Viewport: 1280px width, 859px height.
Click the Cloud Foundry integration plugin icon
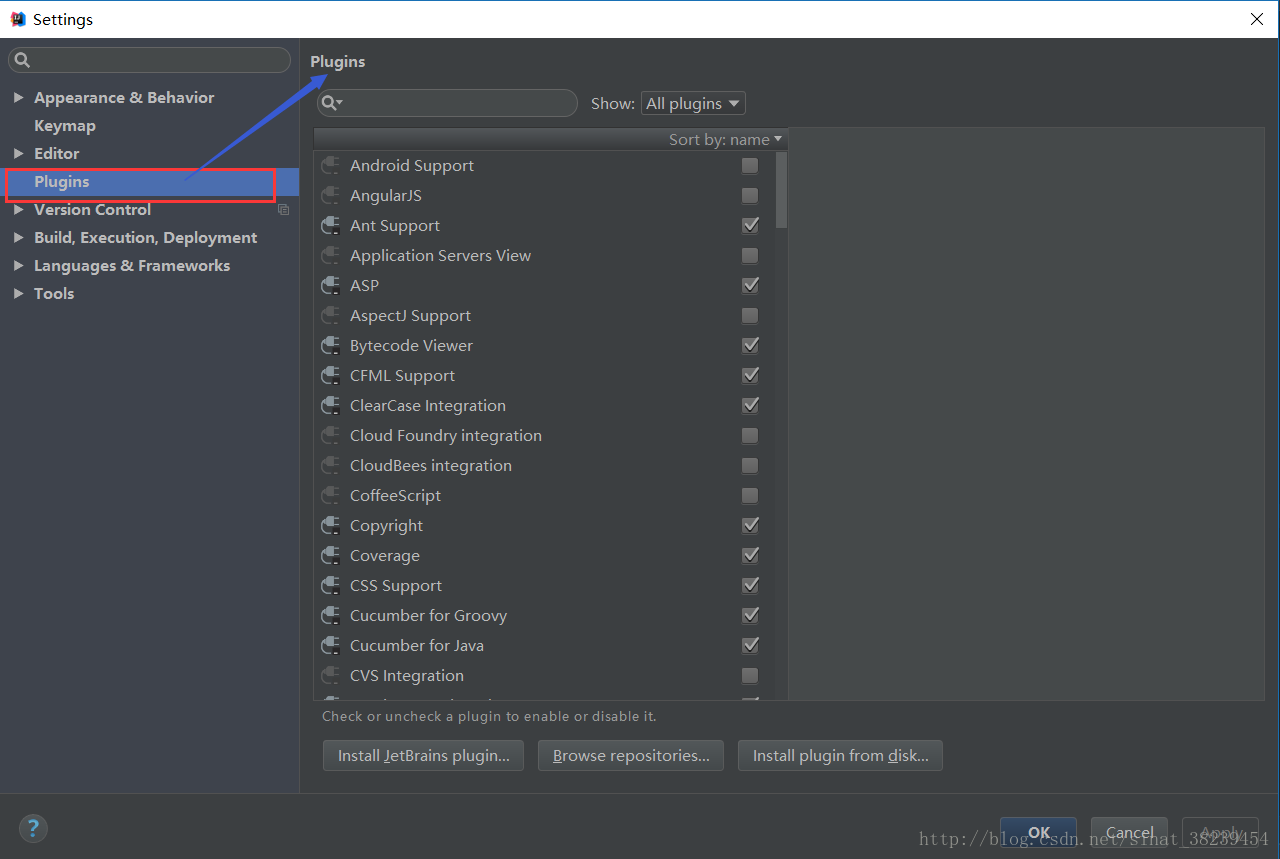pyautogui.click(x=330, y=436)
